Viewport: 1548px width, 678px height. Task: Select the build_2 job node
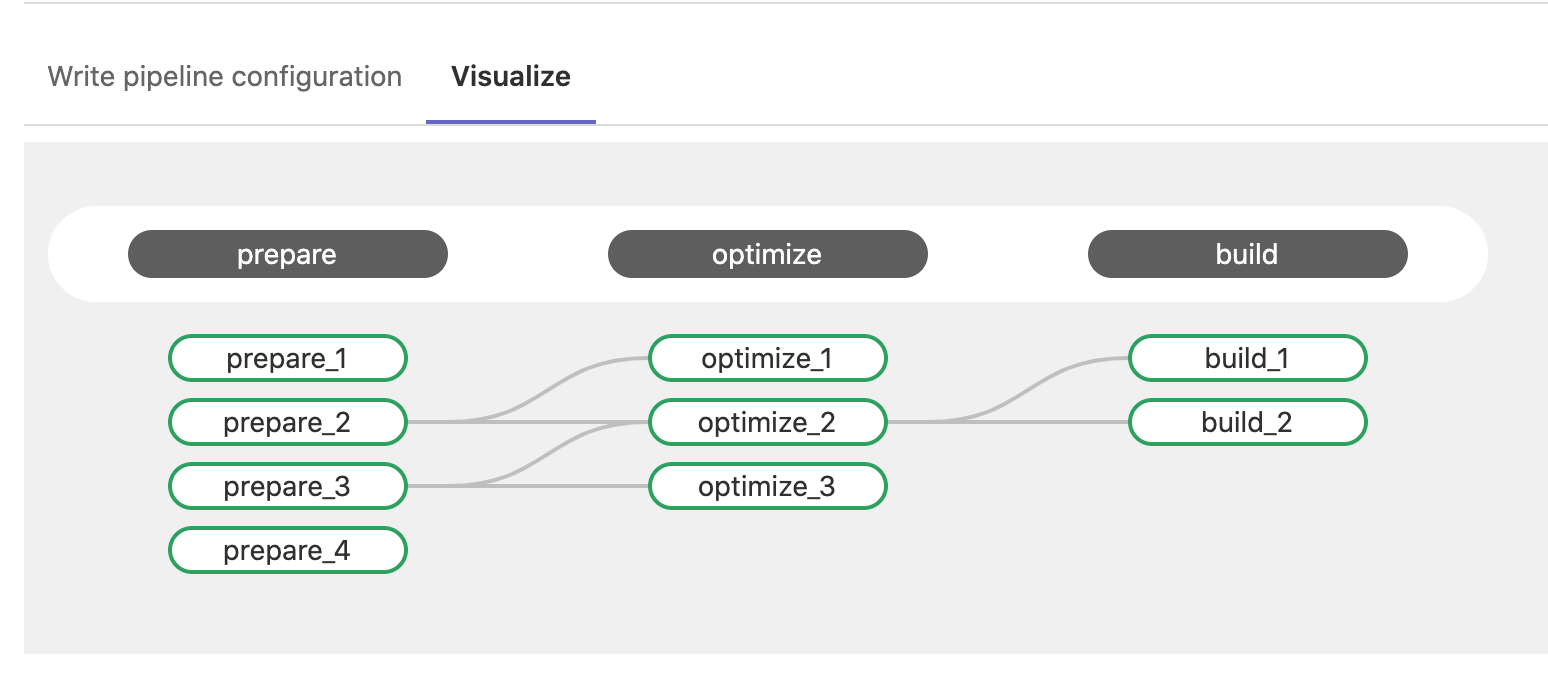tap(1247, 422)
